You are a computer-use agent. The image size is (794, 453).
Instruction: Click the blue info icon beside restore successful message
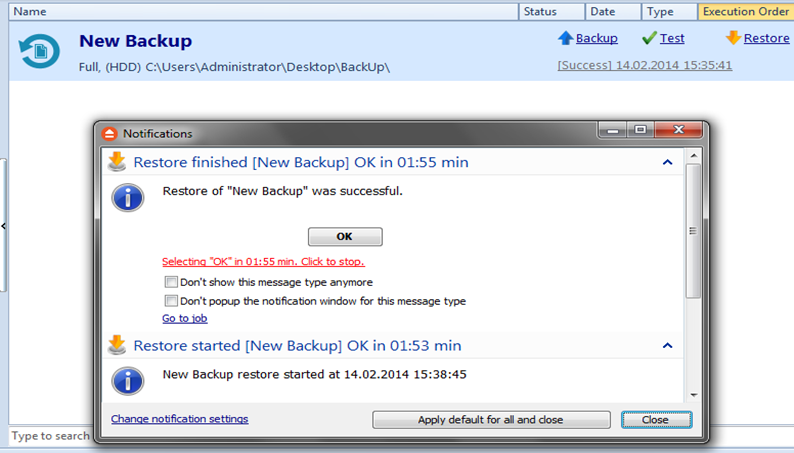[128, 197]
